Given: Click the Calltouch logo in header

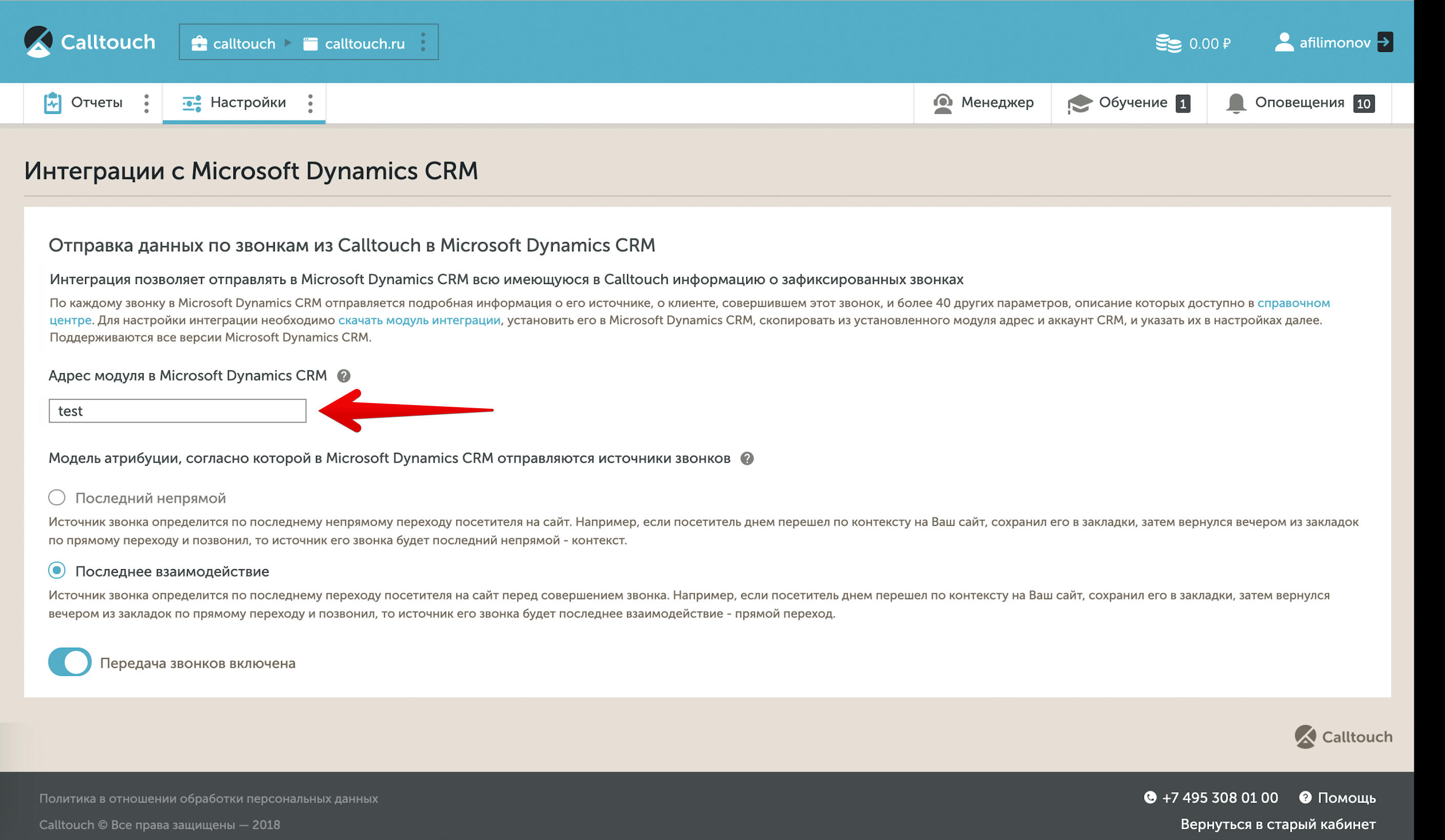Looking at the screenshot, I should (x=89, y=42).
